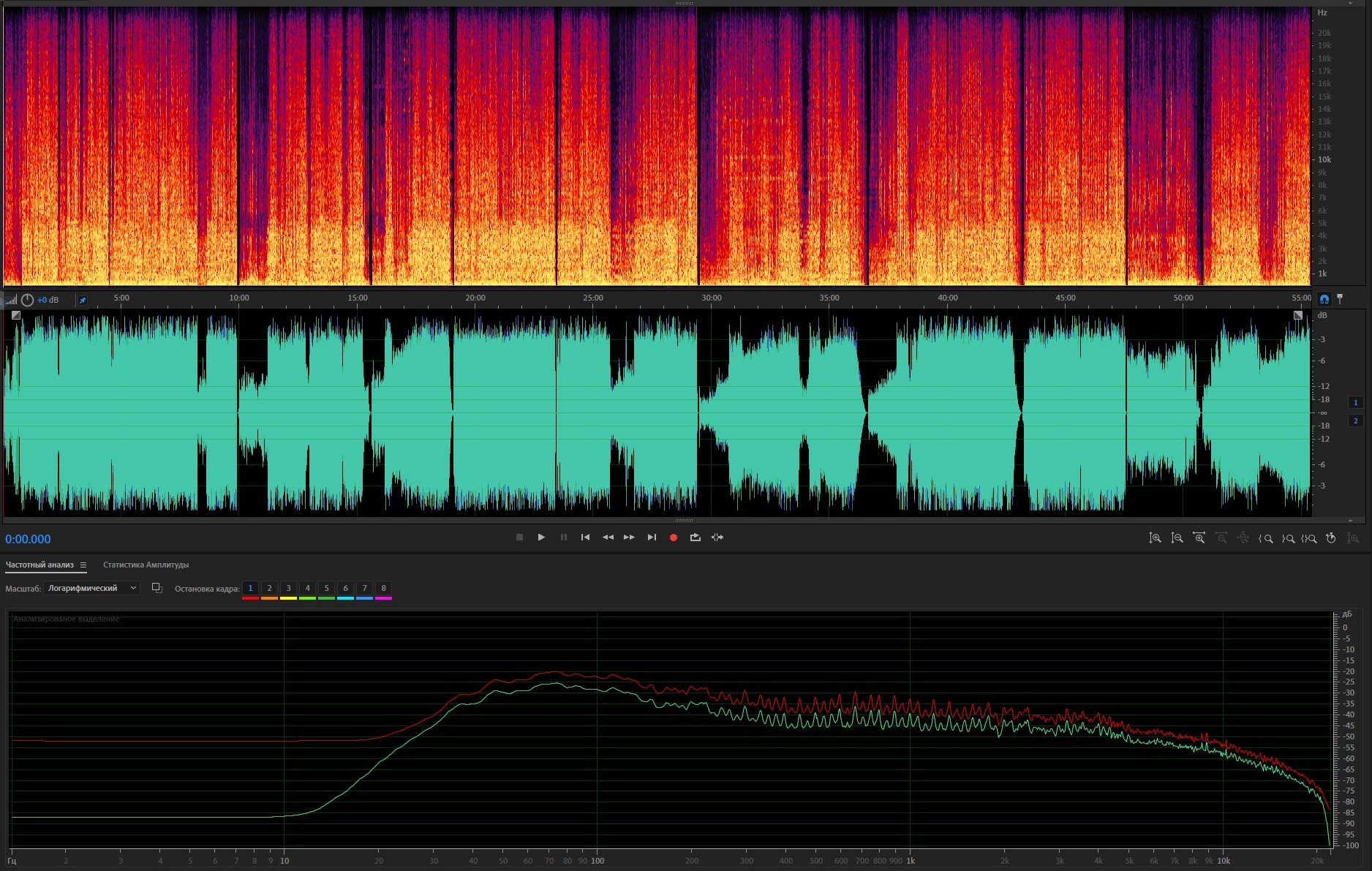
Task: Zoom out amplitude icon
Action: coord(1177,538)
